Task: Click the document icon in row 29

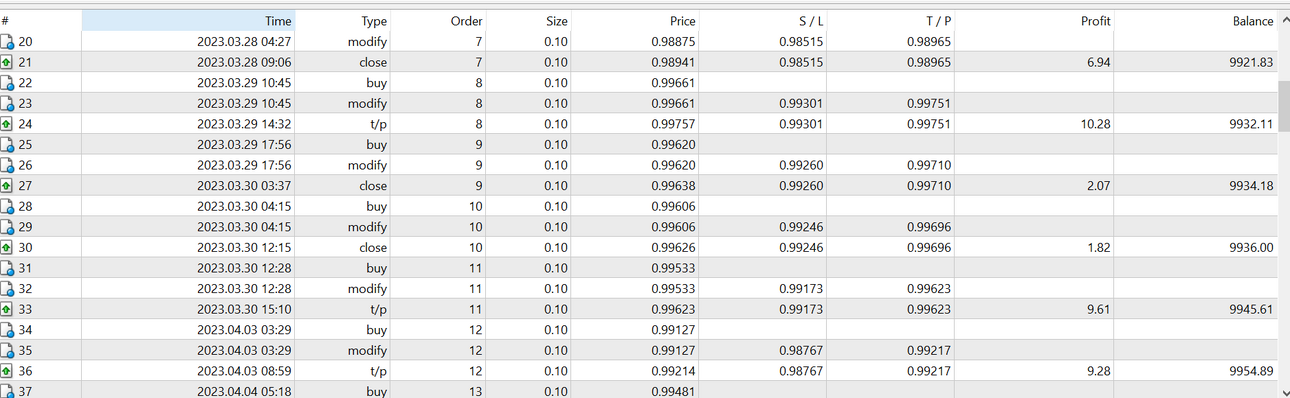Action: (7, 227)
